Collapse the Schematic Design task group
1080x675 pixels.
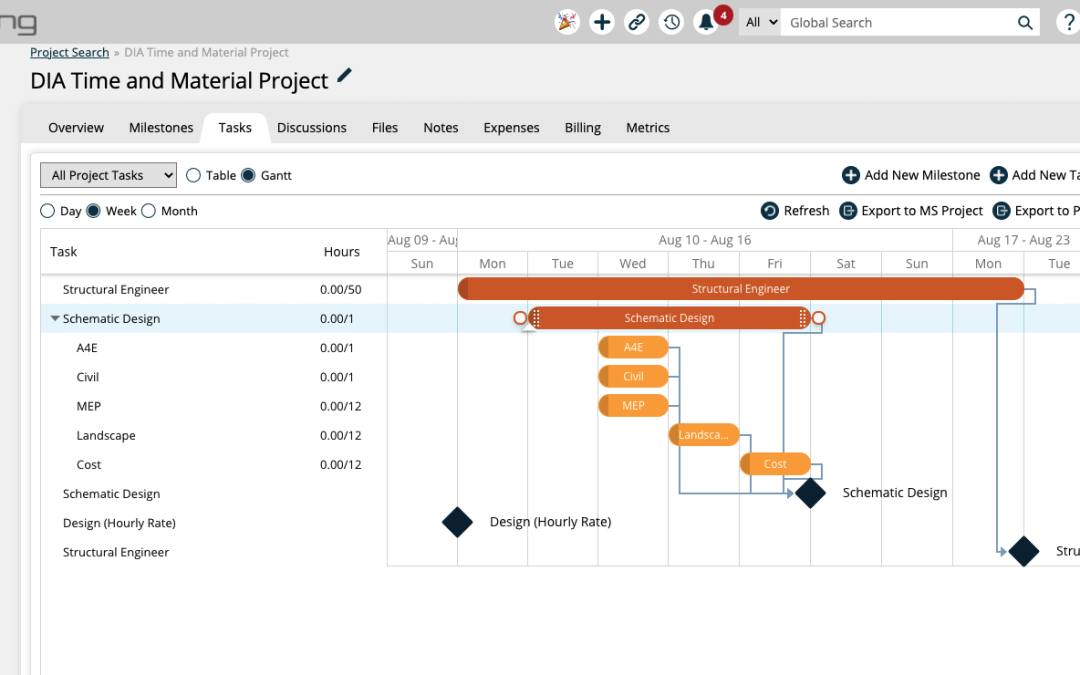pyautogui.click(x=55, y=319)
